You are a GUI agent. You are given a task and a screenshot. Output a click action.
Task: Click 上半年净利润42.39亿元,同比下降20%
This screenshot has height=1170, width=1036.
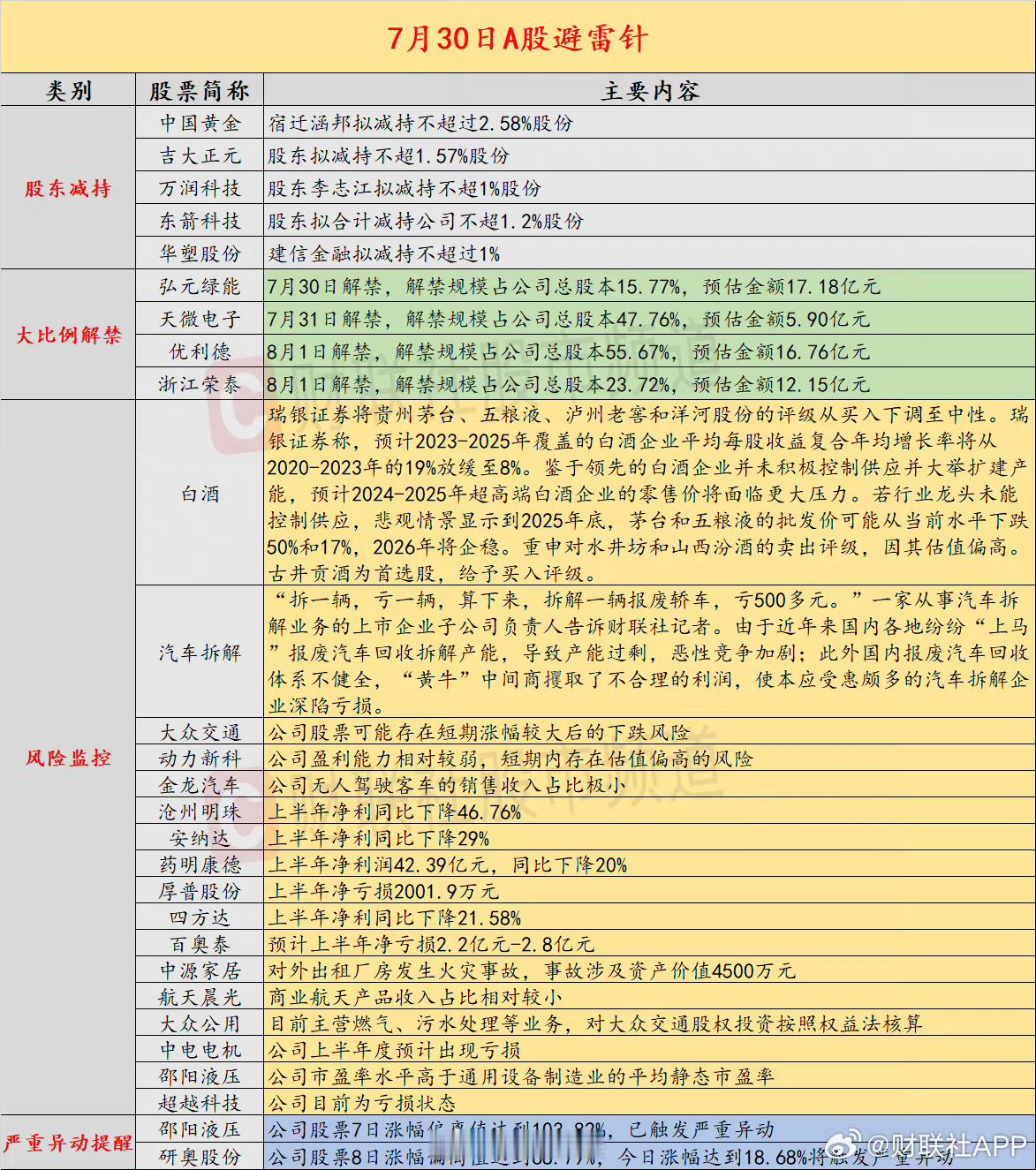(447, 864)
